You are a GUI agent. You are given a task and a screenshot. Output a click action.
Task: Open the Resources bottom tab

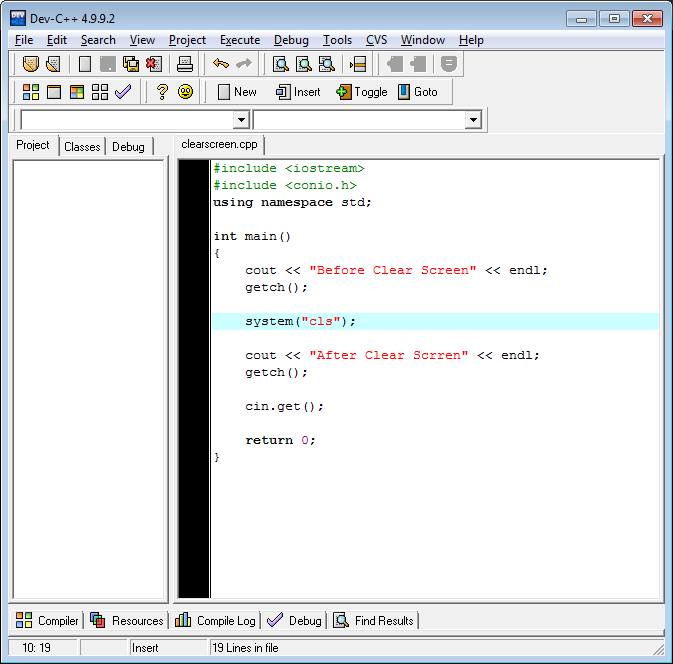(x=127, y=620)
